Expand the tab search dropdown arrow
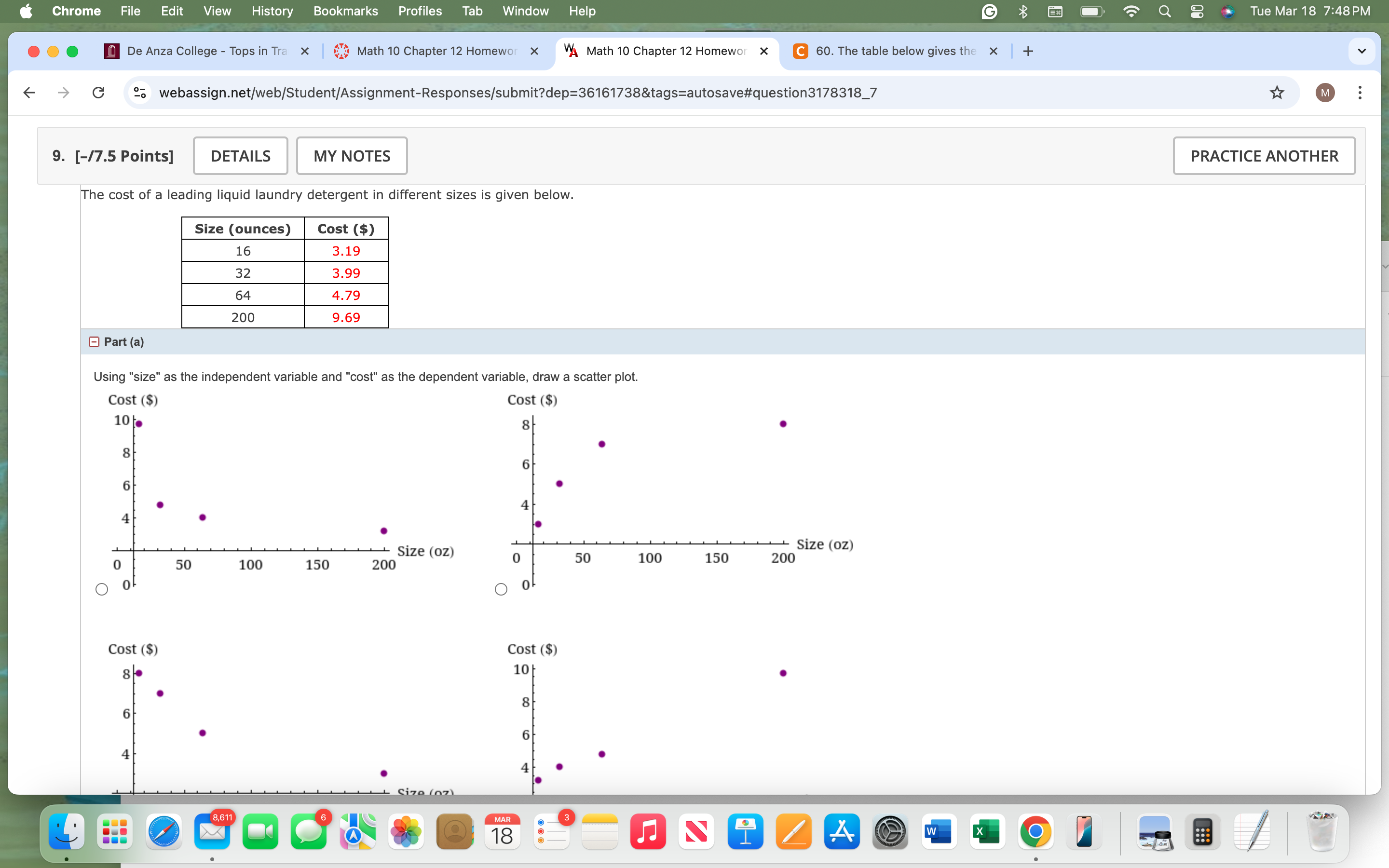This screenshot has width=1389, height=868. (x=1362, y=51)
